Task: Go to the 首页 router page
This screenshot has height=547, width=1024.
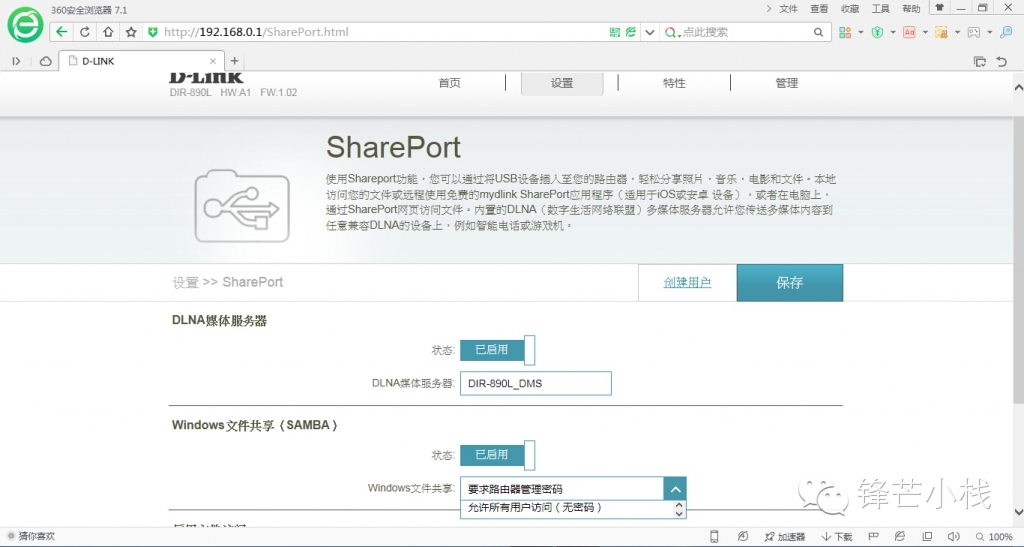Action: (x=449, y=83)
